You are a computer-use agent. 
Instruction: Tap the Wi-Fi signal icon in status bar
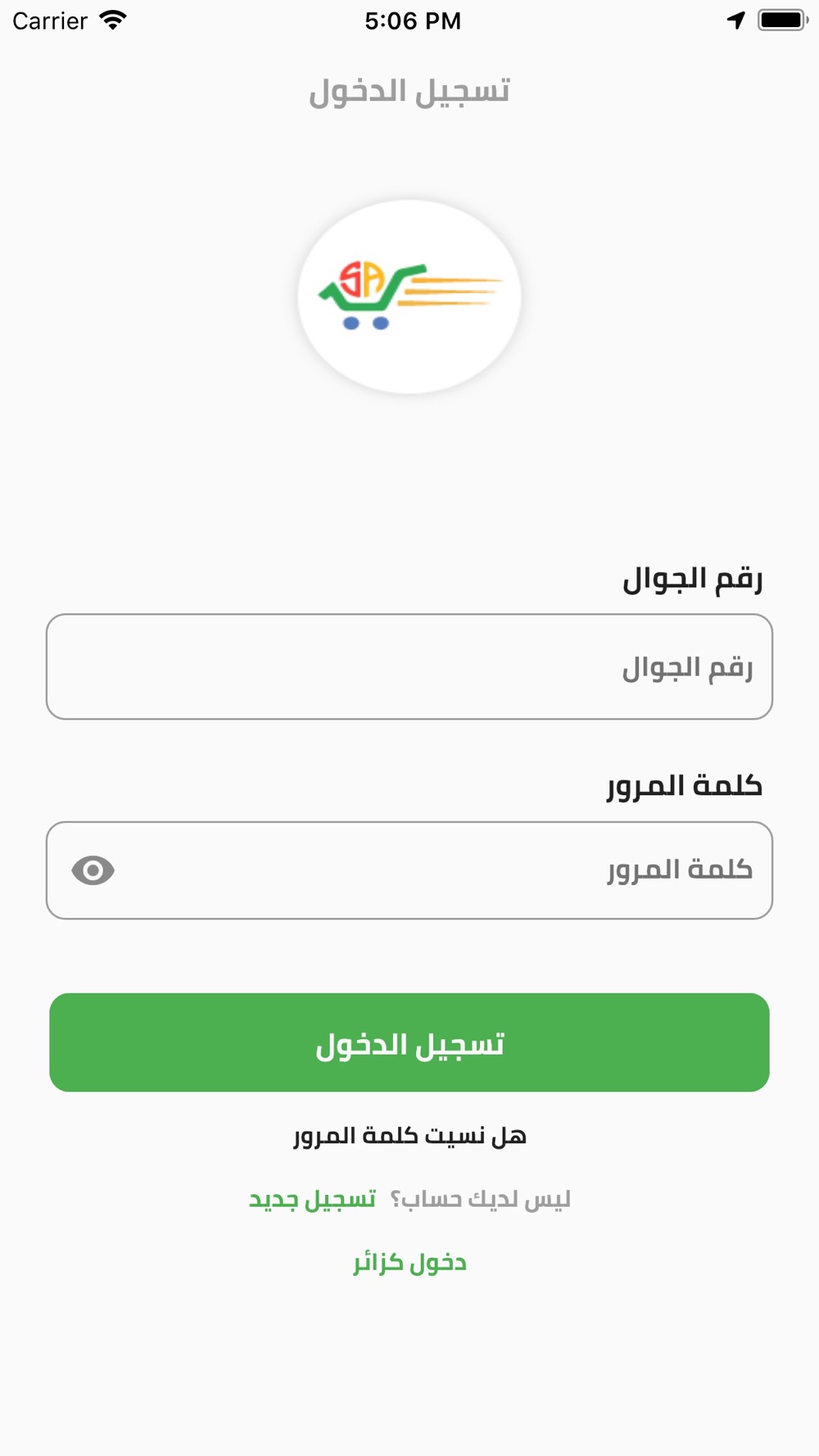(113, 20)
